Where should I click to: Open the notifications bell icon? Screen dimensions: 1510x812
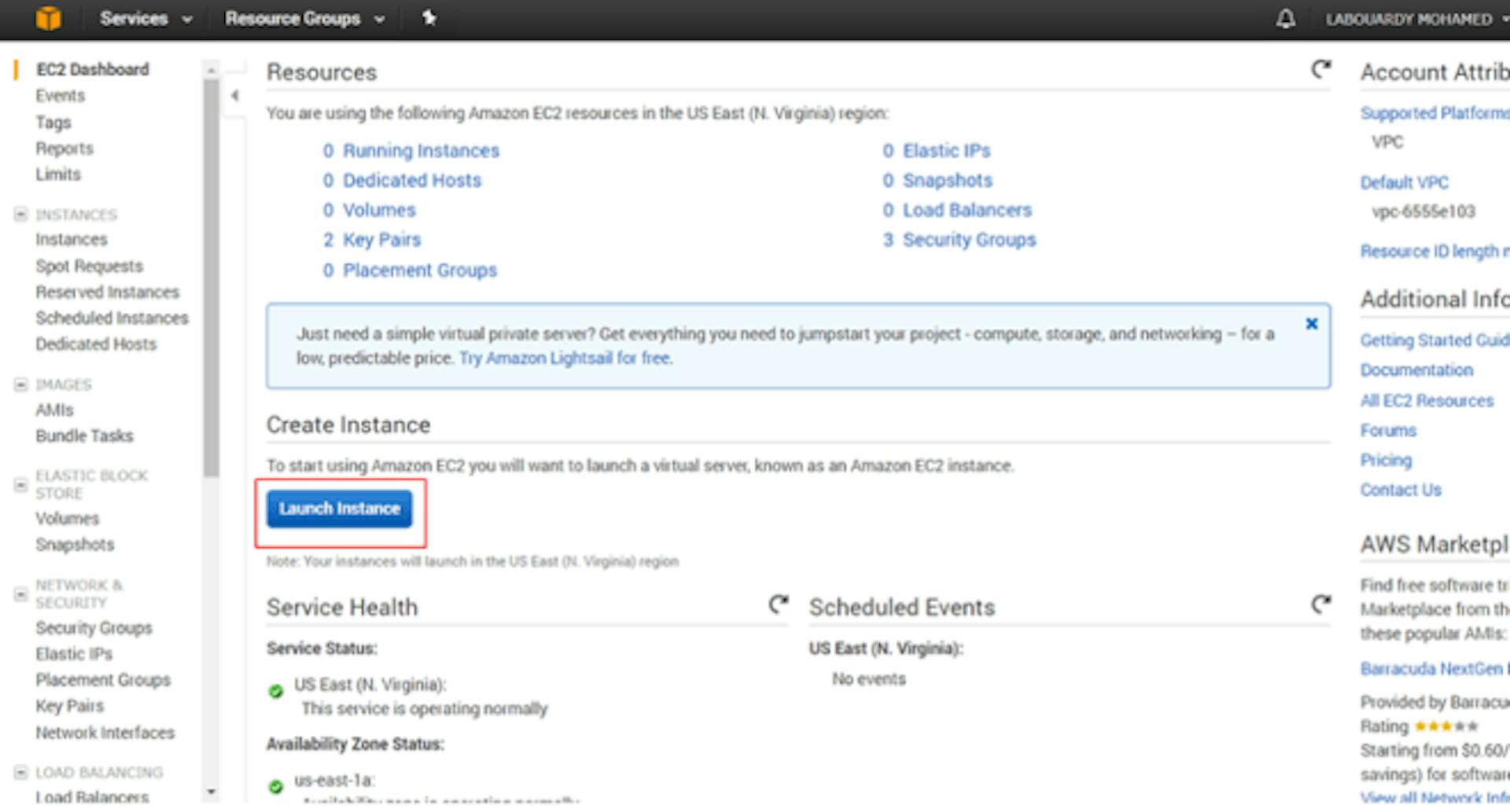tap(1285, 19)
